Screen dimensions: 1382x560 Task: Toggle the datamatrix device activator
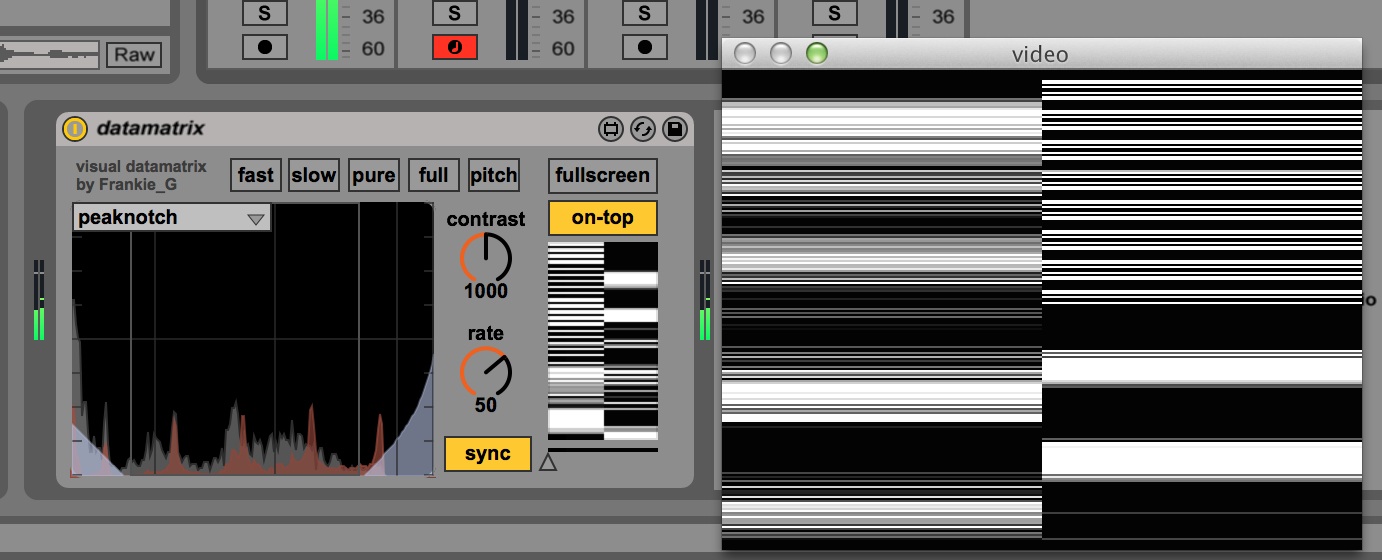[75, 129]
